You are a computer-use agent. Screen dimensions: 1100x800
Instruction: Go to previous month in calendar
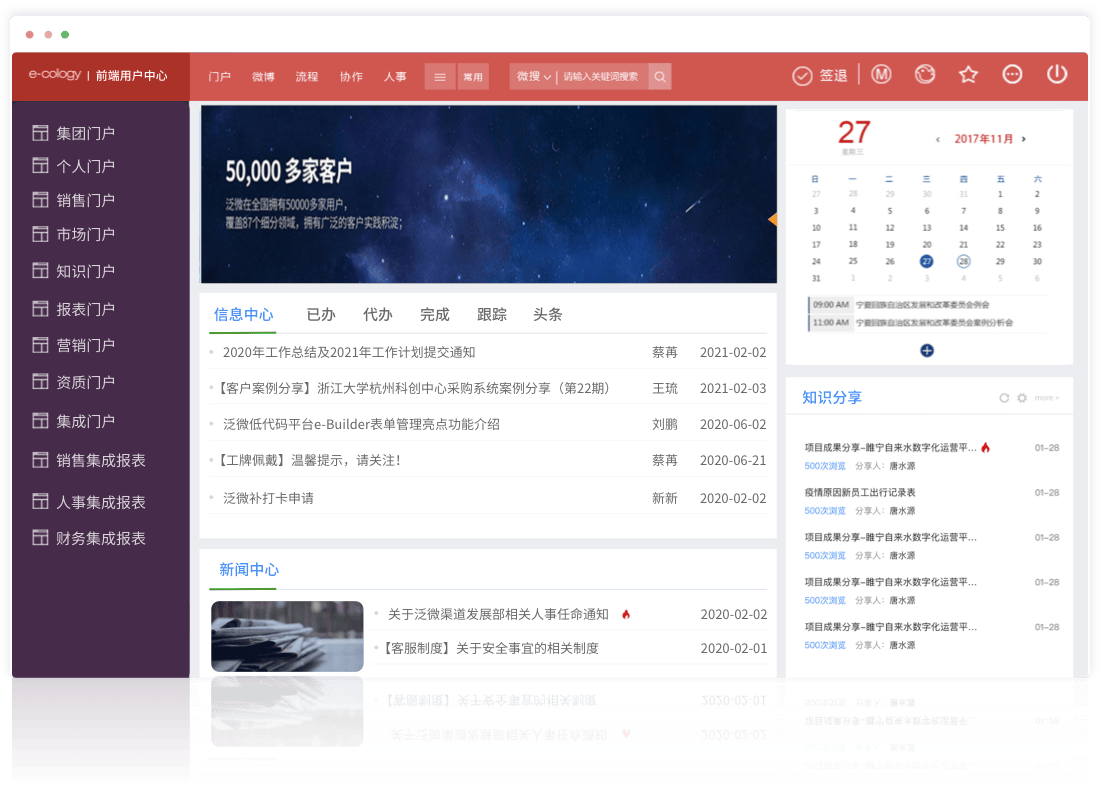tap(937, 140)
